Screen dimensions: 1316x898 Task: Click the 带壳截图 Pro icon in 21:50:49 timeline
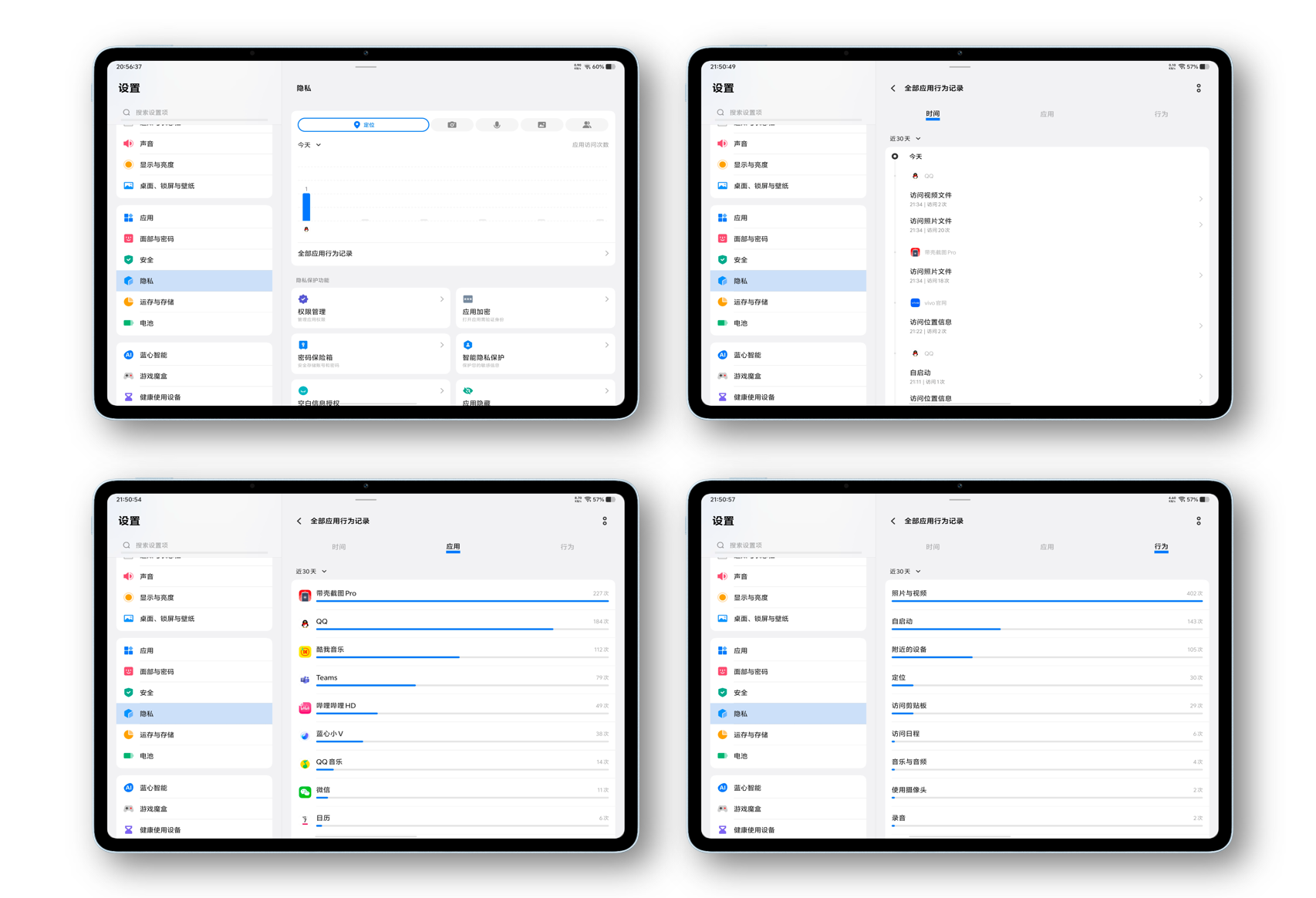[915, 252]
